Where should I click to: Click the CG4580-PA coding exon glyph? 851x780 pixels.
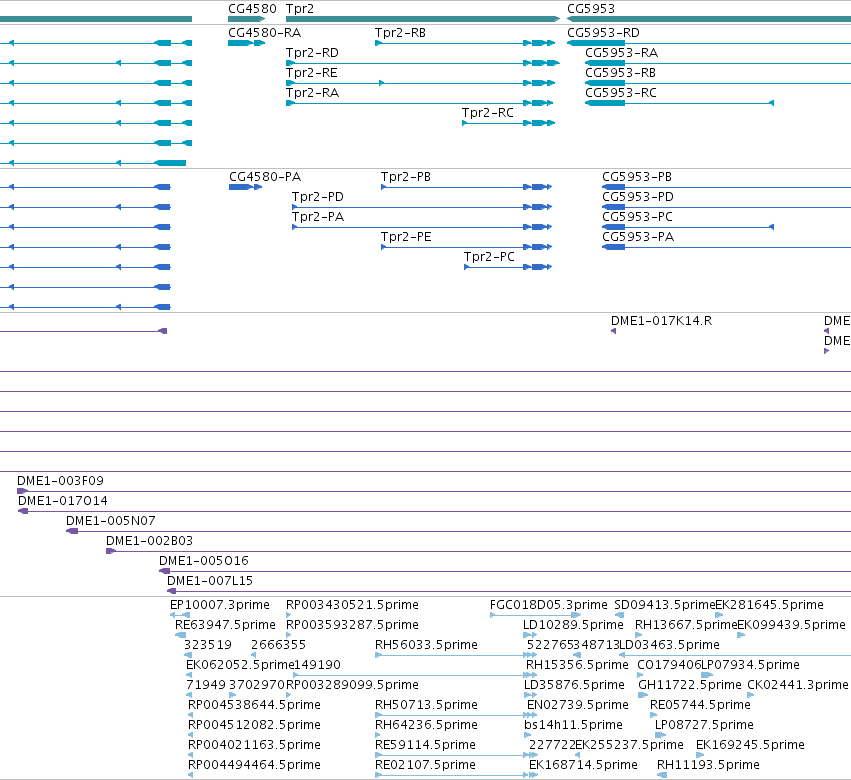coord(245,187)
